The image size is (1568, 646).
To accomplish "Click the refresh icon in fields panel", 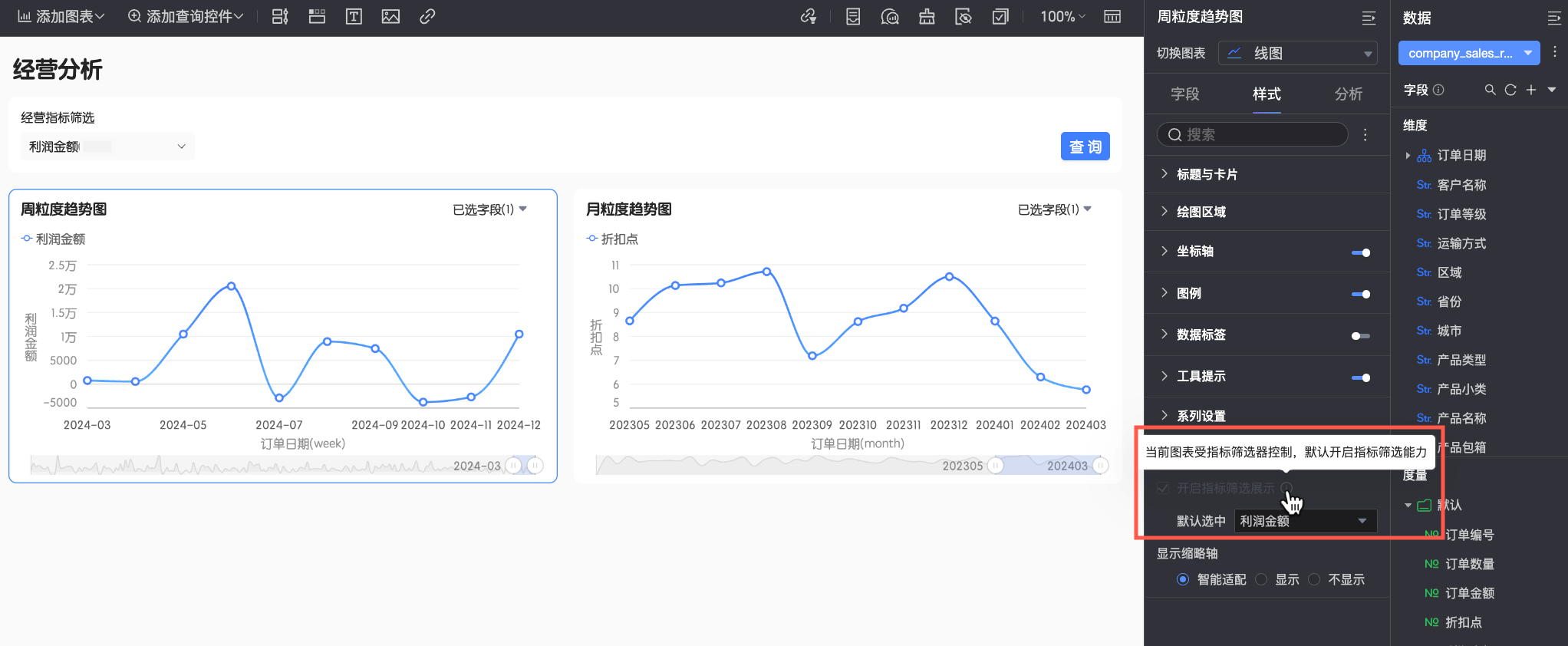I will pos(1510,91).
